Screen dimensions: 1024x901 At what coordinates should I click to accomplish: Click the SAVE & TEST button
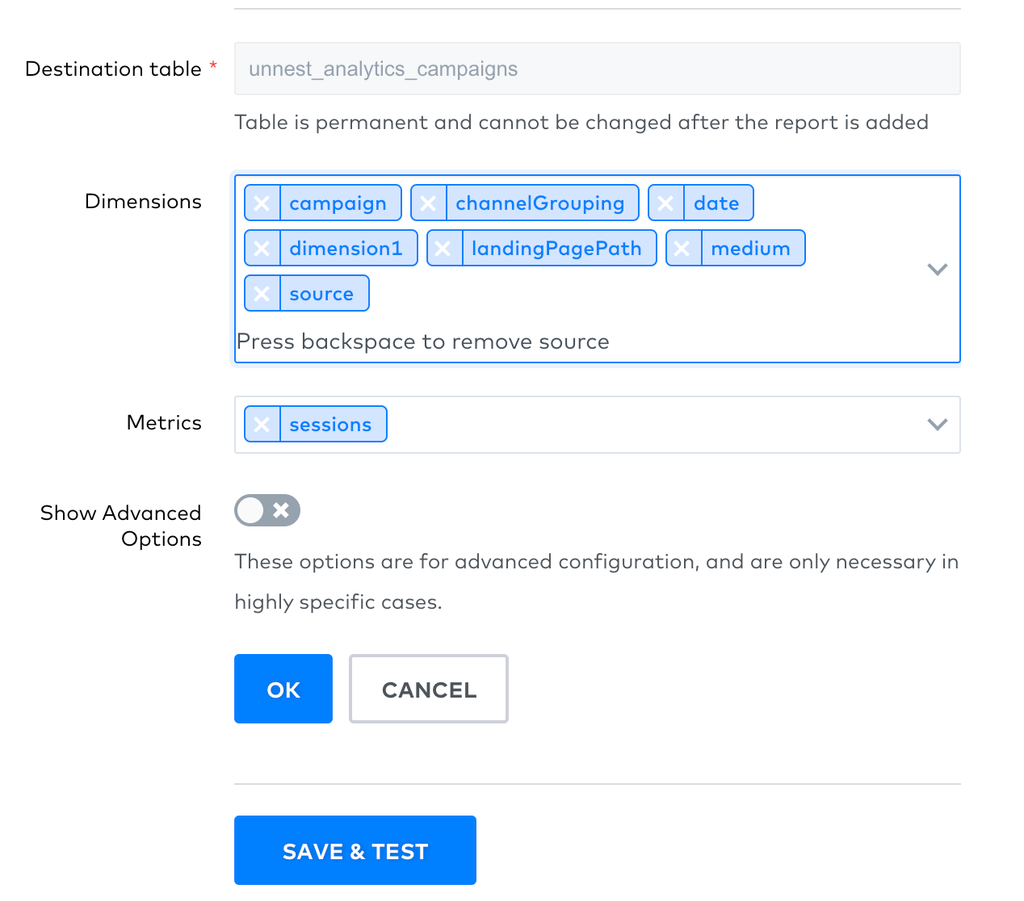pyautogui.click(x=355, y=851)
